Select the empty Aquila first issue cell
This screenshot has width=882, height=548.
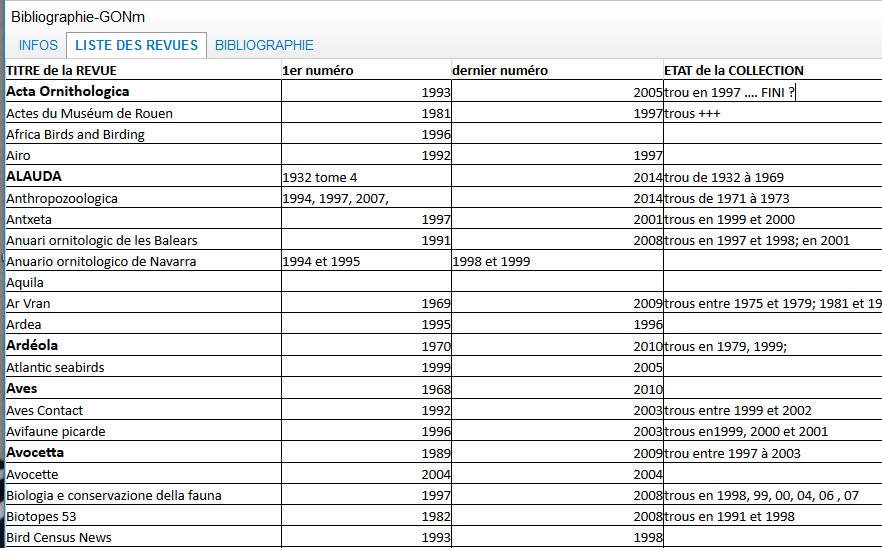click(x=366, y=283)
